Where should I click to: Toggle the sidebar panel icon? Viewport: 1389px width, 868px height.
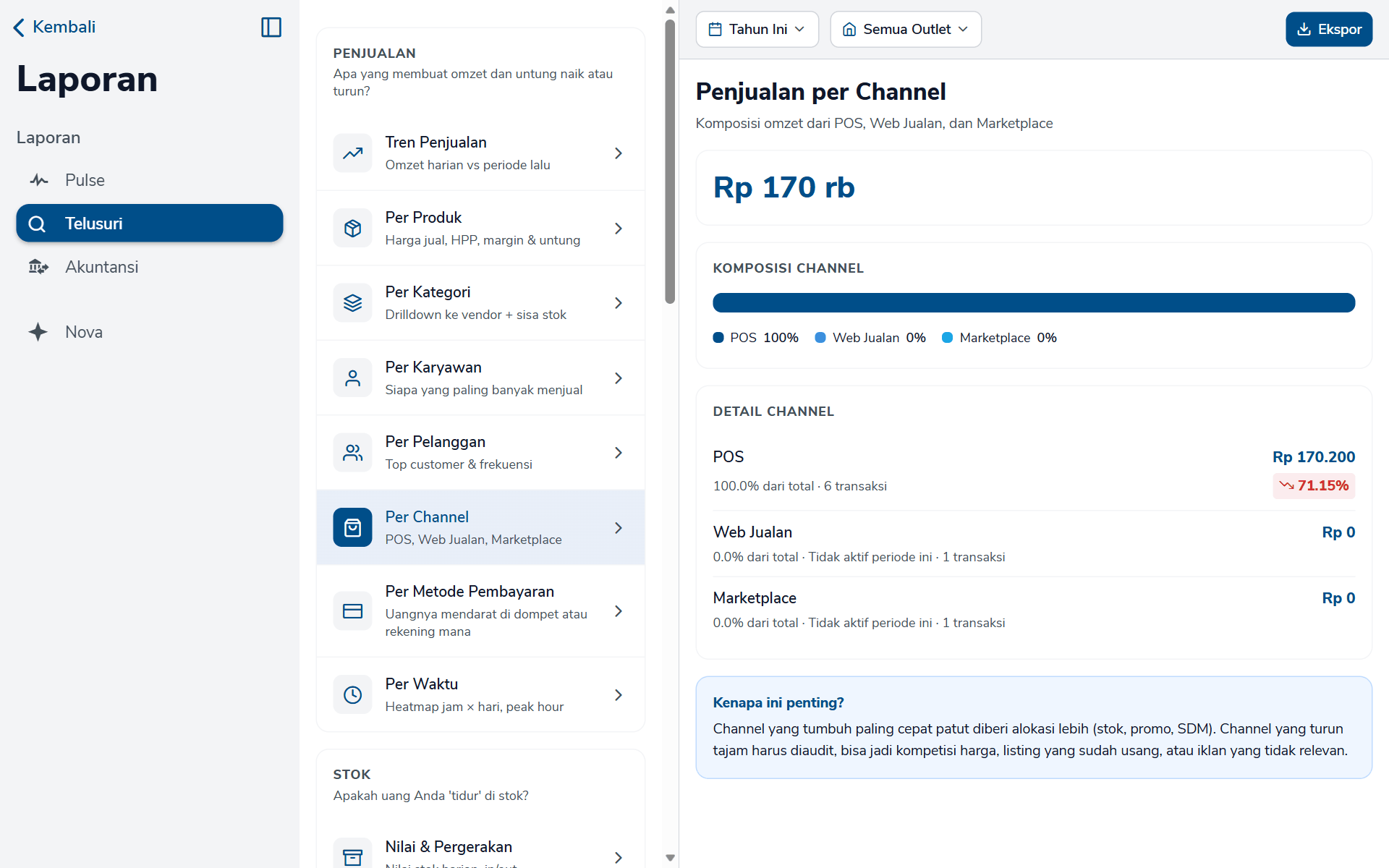click(271, 27)
